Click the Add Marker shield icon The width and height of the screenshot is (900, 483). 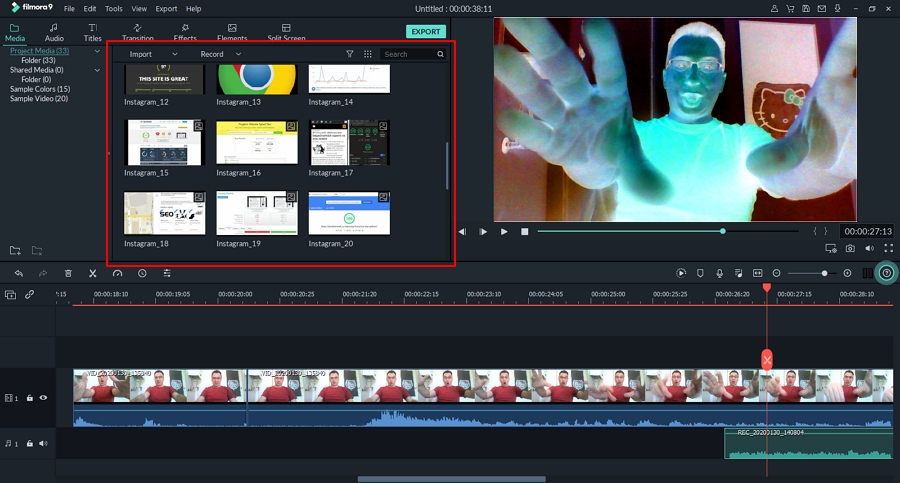click(700, 273)
